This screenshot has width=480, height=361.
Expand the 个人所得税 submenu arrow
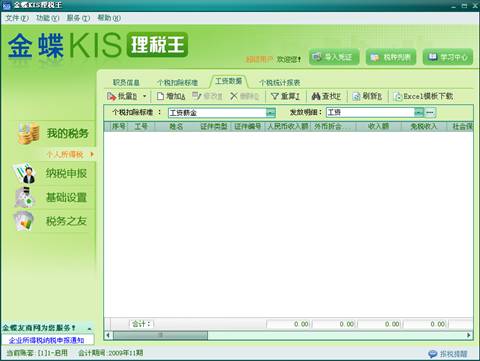coord(92,154)
